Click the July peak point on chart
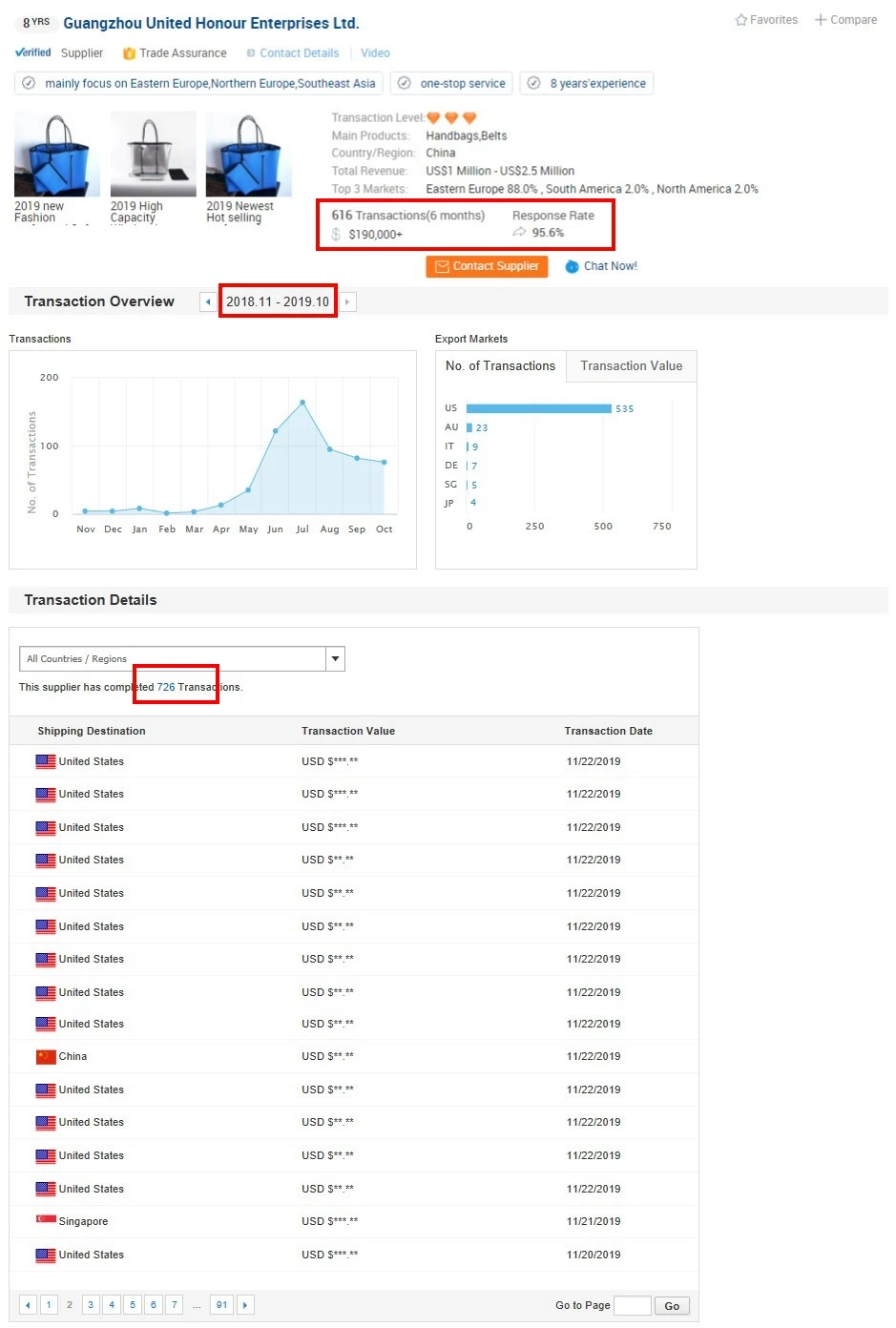Image resolution: width=896 pixels, height=1328 pixels. point(302,403)
